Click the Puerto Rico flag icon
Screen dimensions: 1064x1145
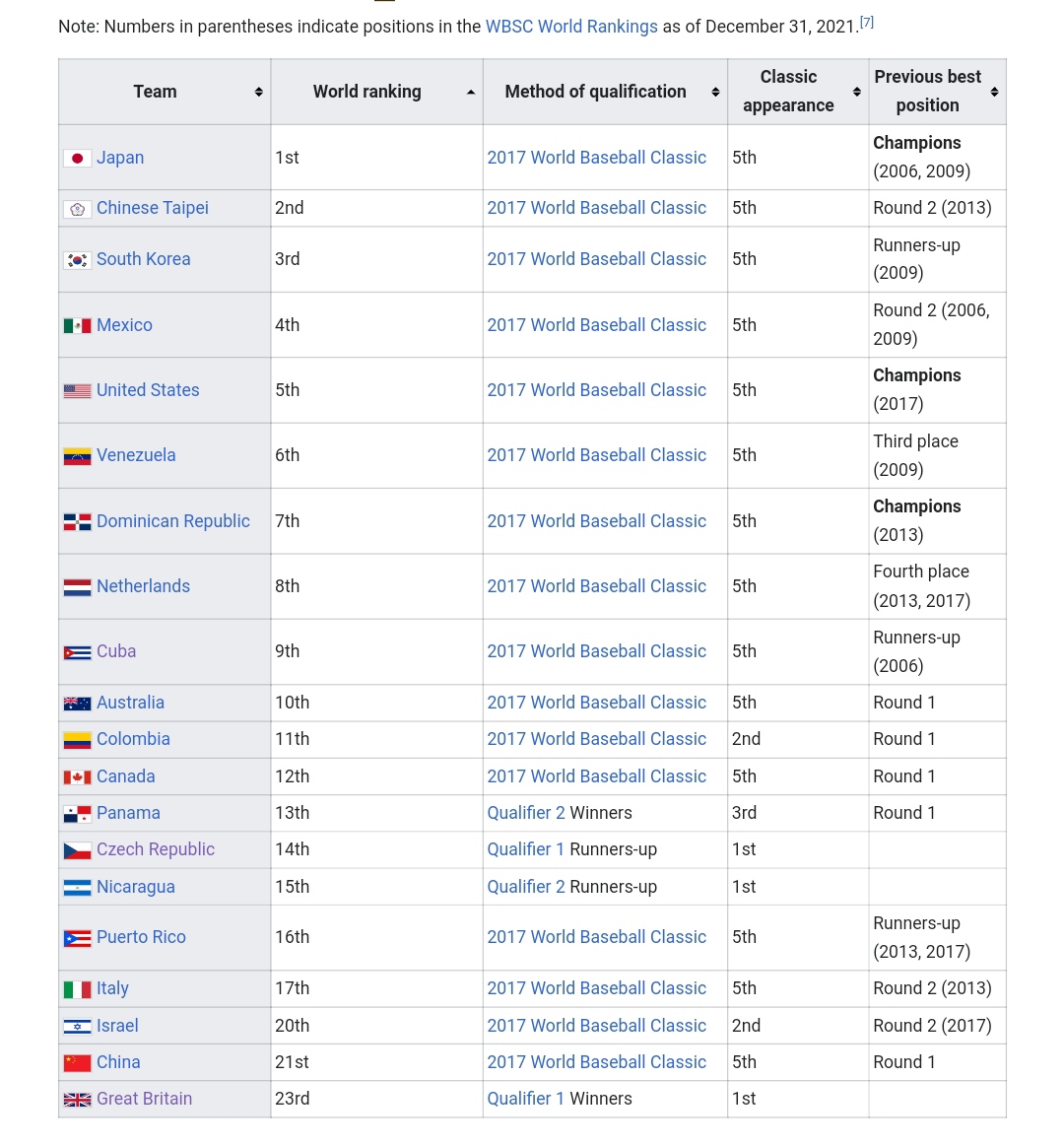77,938
